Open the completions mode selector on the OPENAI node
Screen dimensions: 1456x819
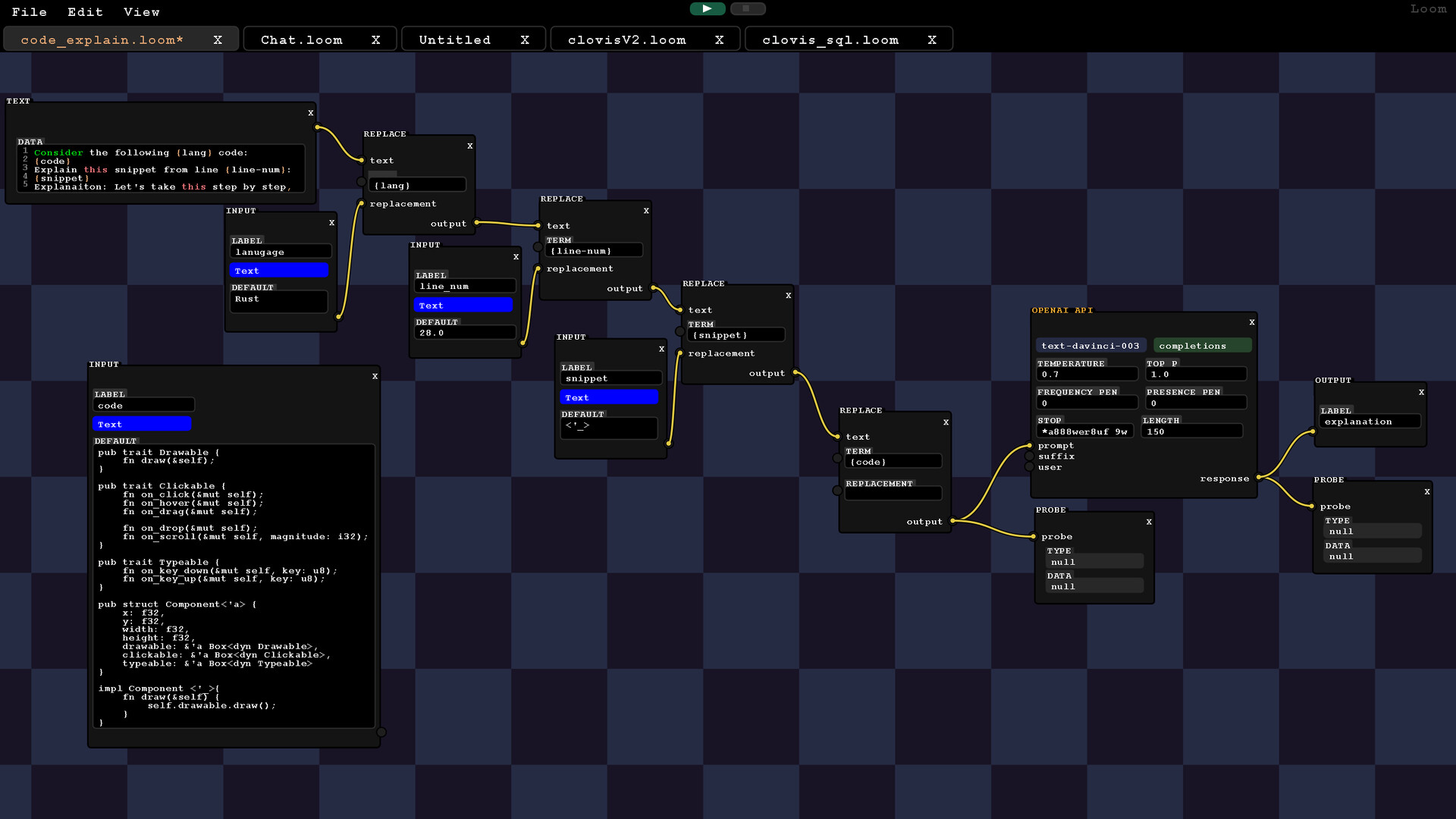1202,345
